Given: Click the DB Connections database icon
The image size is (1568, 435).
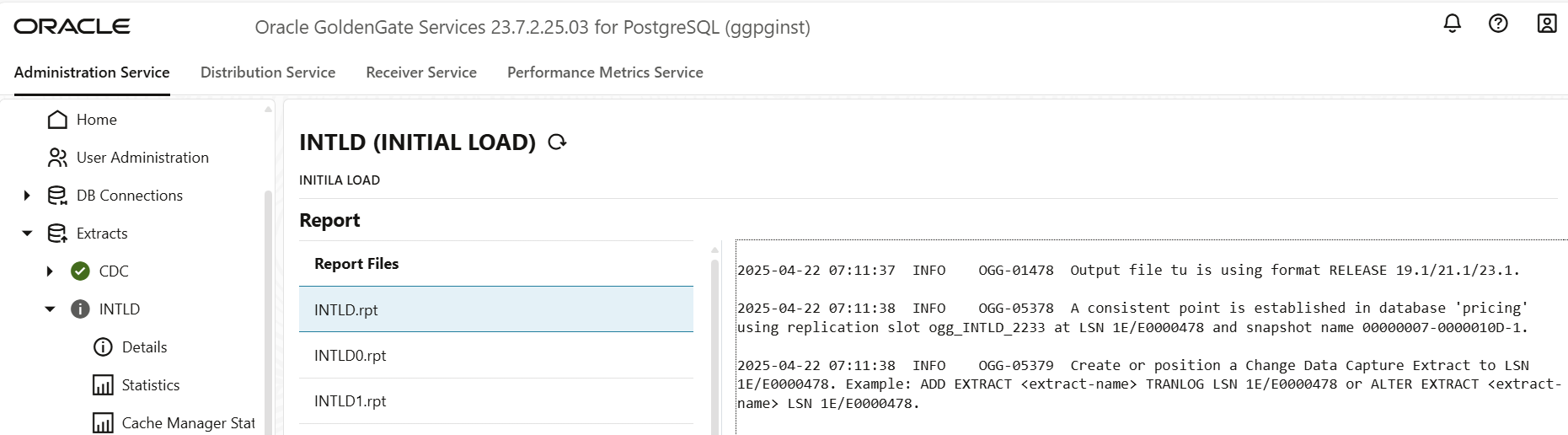Looking at the screenshot, I should pos(57,196).
